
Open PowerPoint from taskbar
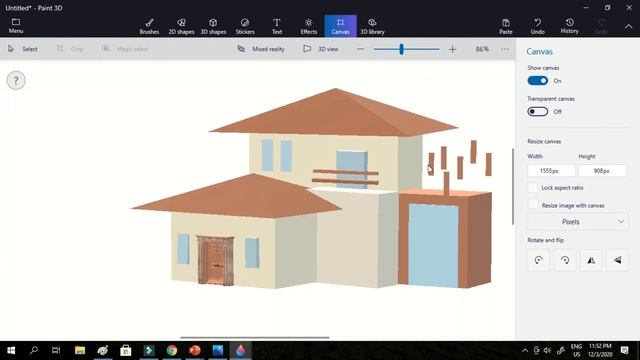[195, 350]
